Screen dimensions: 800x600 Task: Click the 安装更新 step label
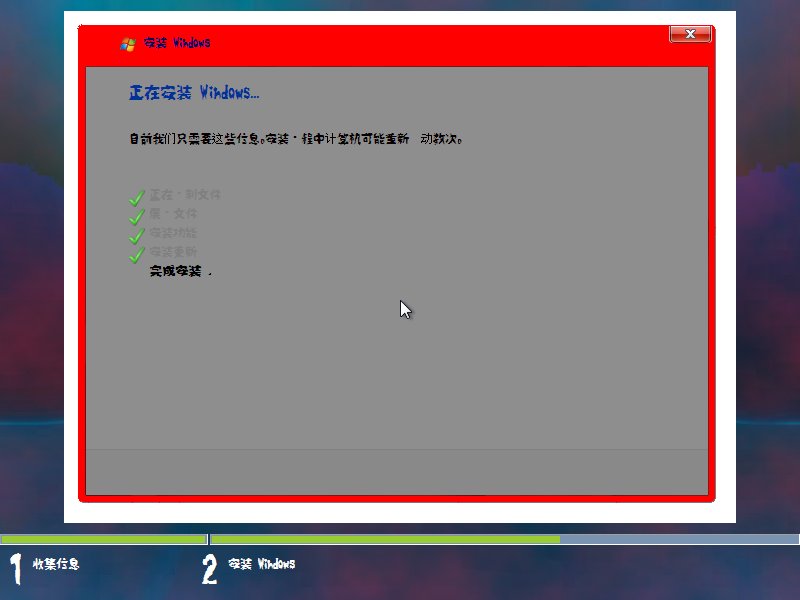173,251
